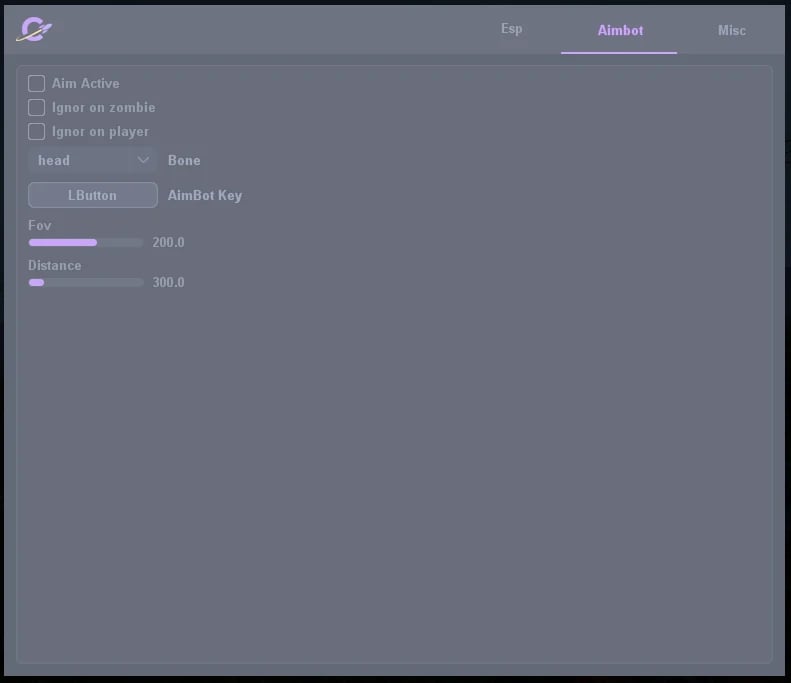Open the head Bone dropdown
This screenshot has height=683, width=791.
(93, 160)
